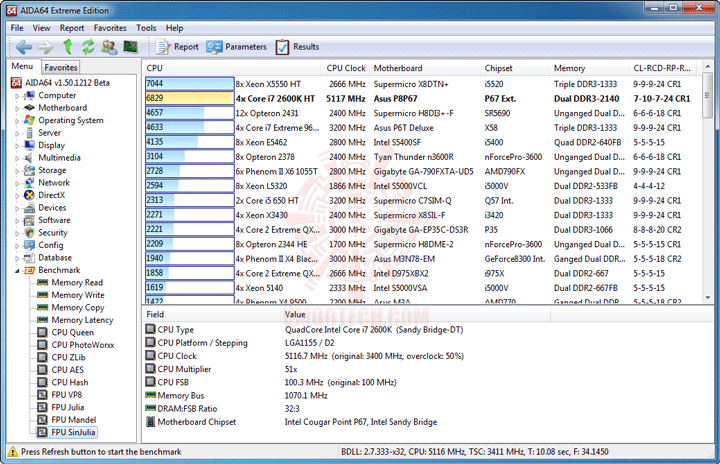Sort by the Chipset column header
The width and height of the screenshot is (720, 464).
pyautogui.click(x=515, y=68)
